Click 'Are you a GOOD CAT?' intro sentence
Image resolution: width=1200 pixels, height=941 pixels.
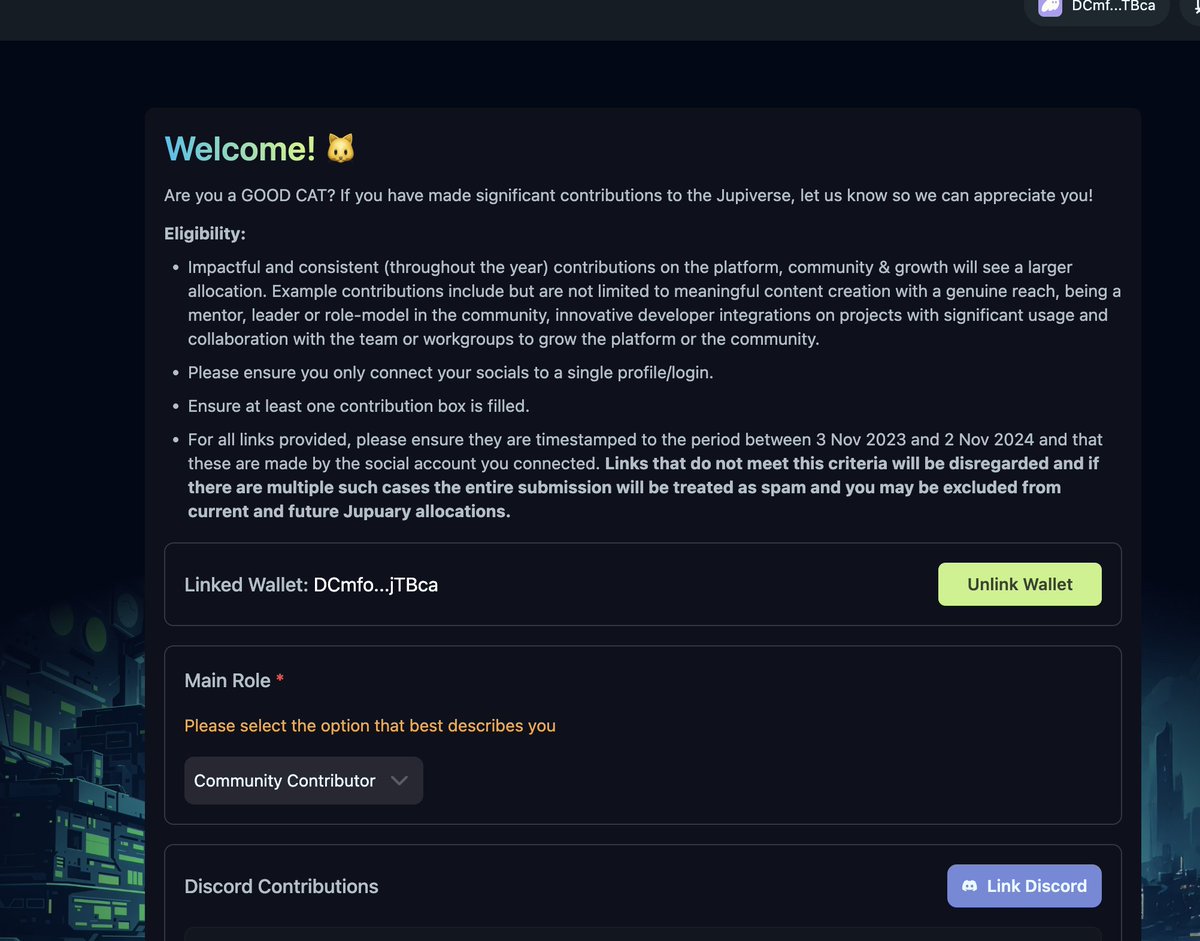pos(629,195)
